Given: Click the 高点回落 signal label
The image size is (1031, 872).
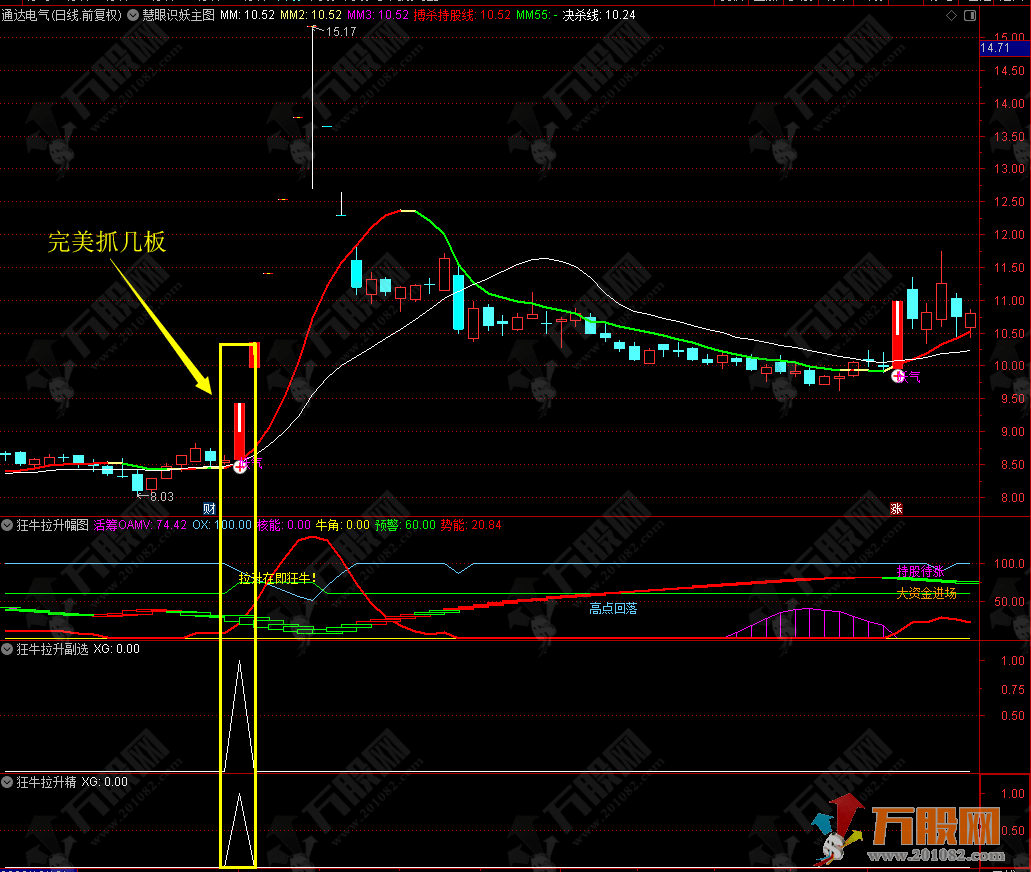Looking at the screenshot, I should click(613, 607).
